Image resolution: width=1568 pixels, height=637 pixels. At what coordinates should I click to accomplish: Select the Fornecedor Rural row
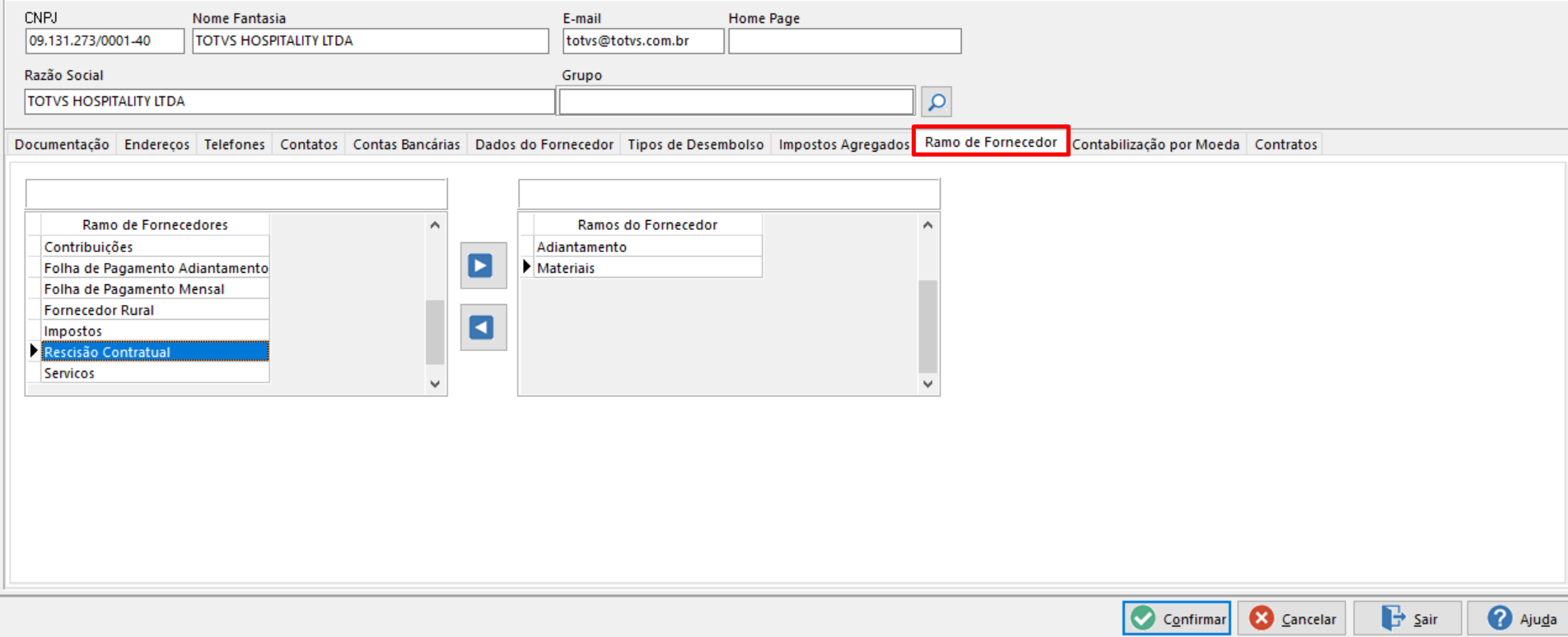(x=155, y=310)
